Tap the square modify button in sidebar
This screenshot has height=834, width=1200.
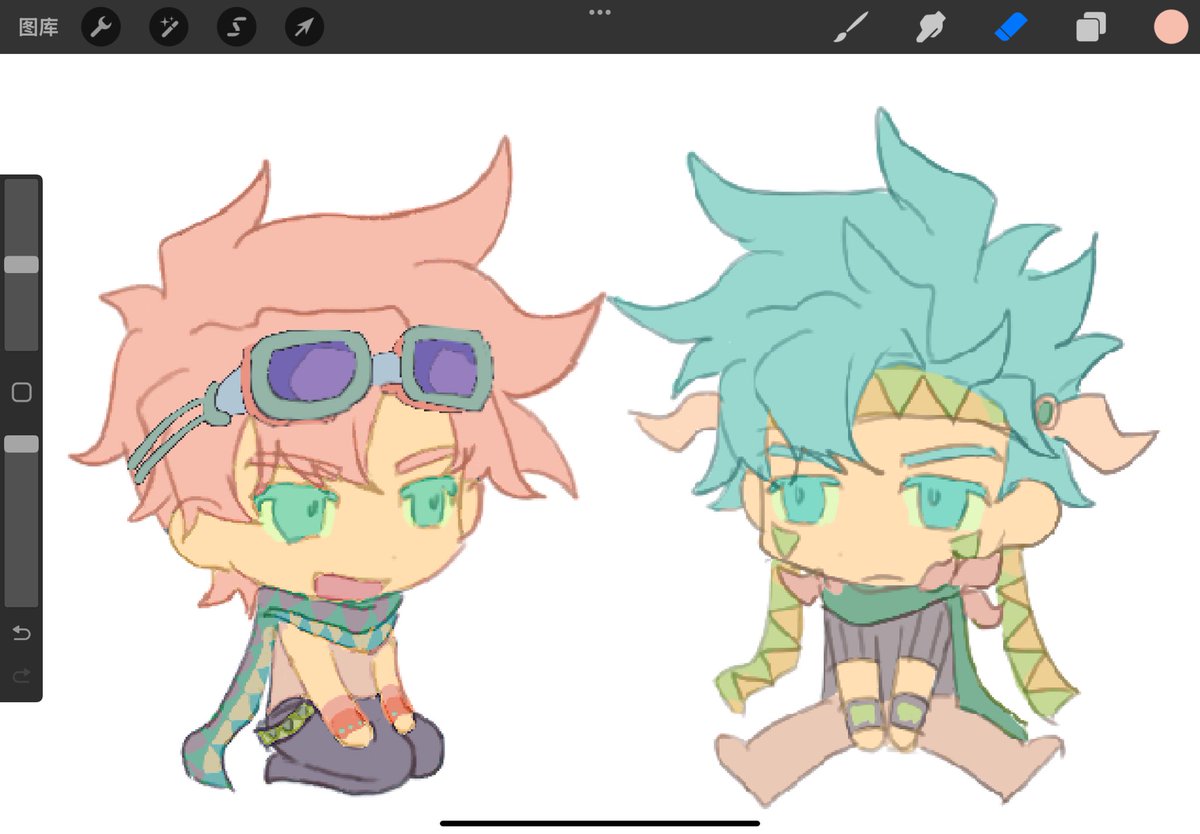tap(21, 392)
